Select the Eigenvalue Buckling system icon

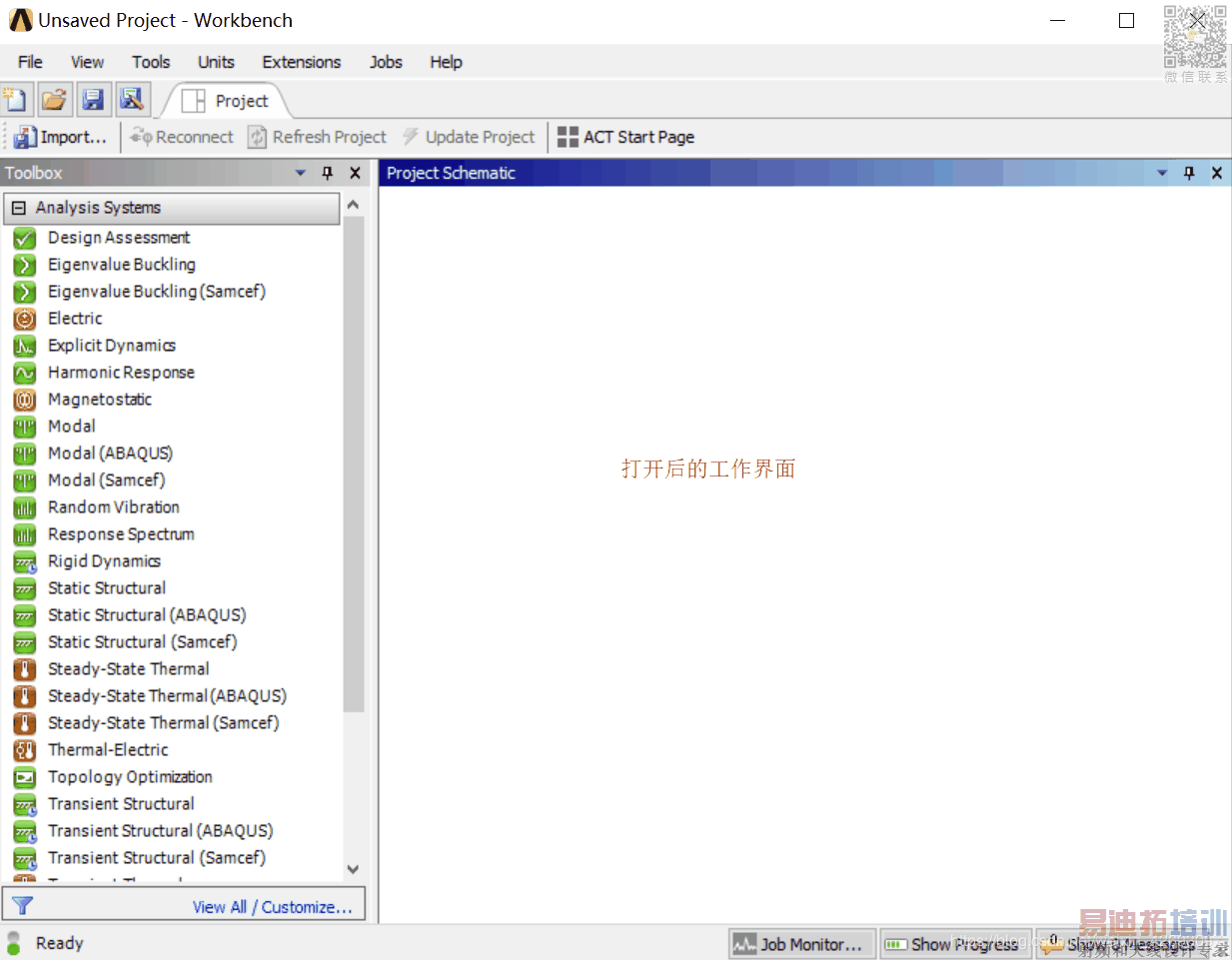pos(25,265)
